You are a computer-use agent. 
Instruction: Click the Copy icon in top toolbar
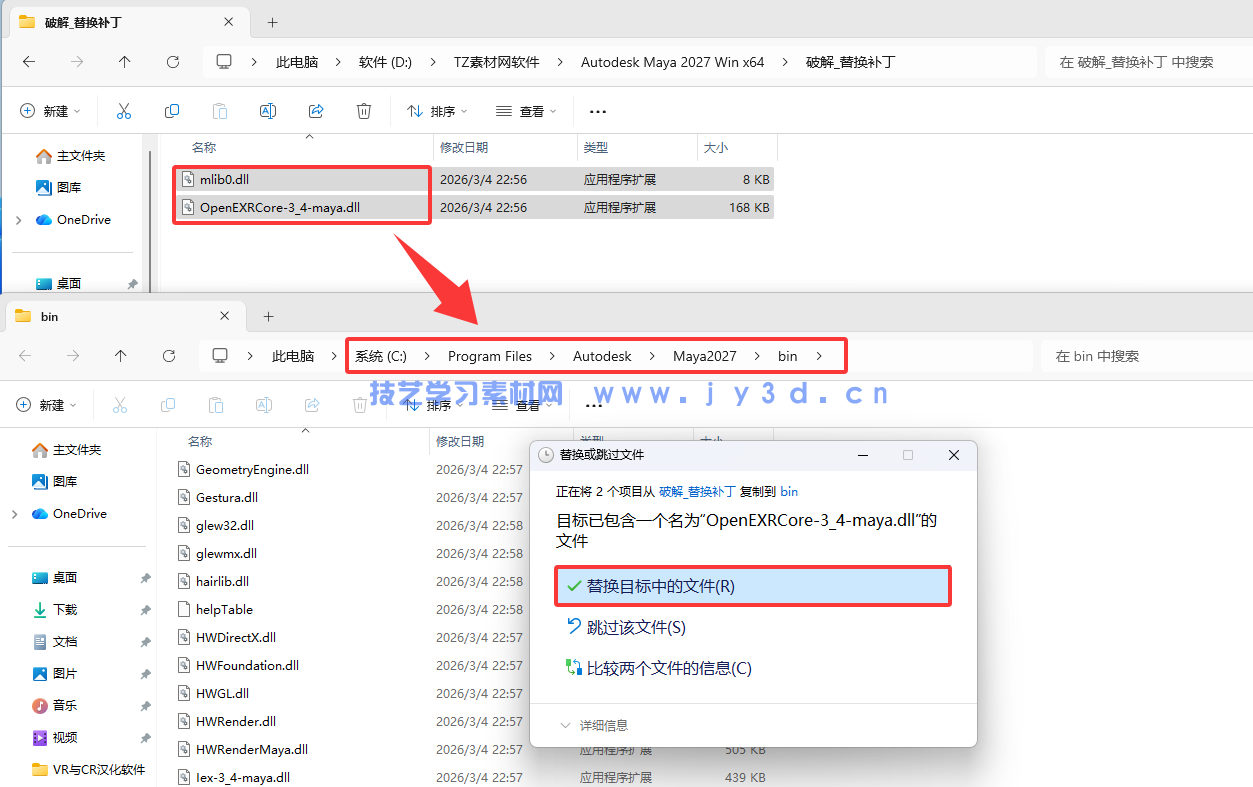click(172, 111)
